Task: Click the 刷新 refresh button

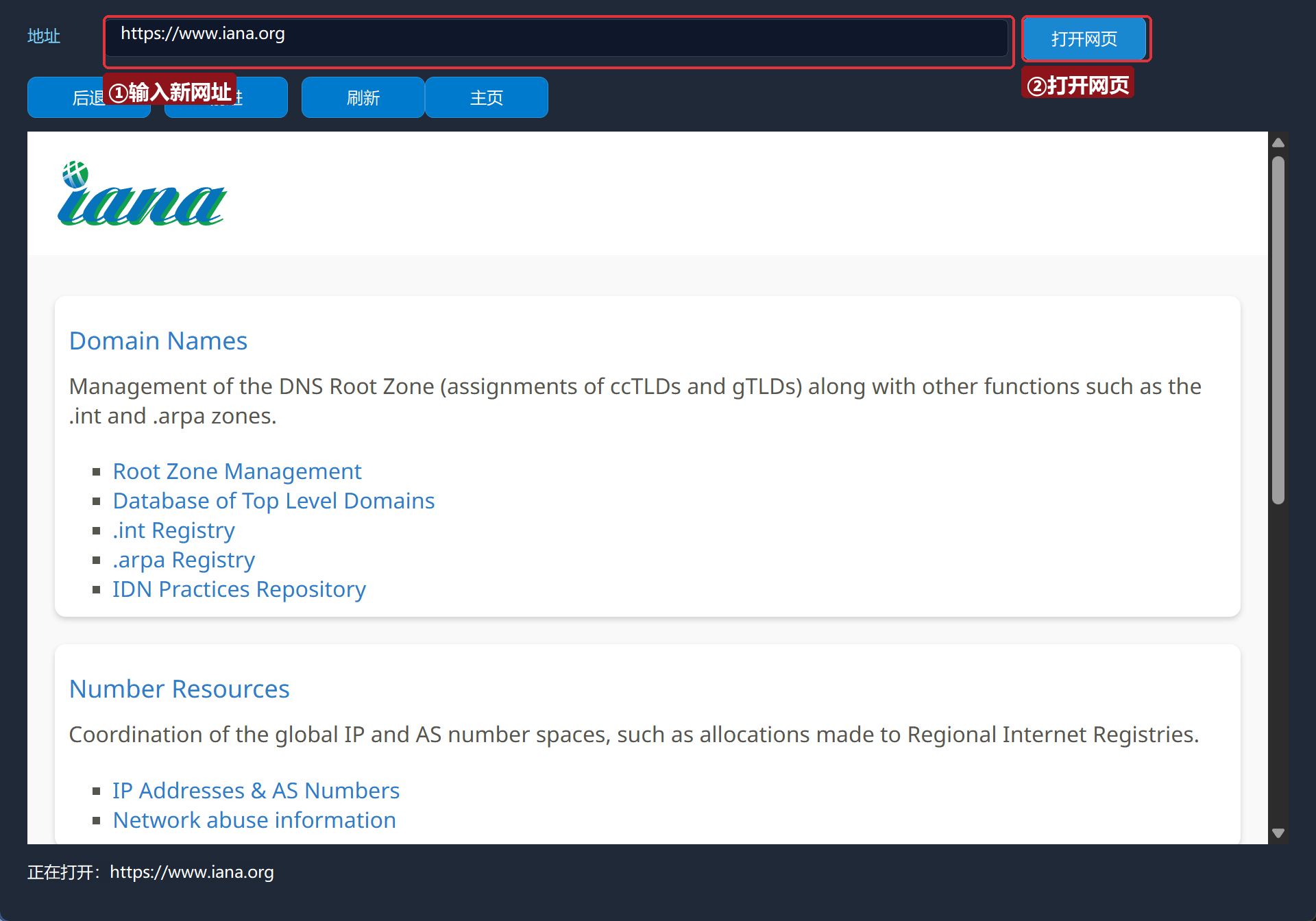Action: (363, 97)
